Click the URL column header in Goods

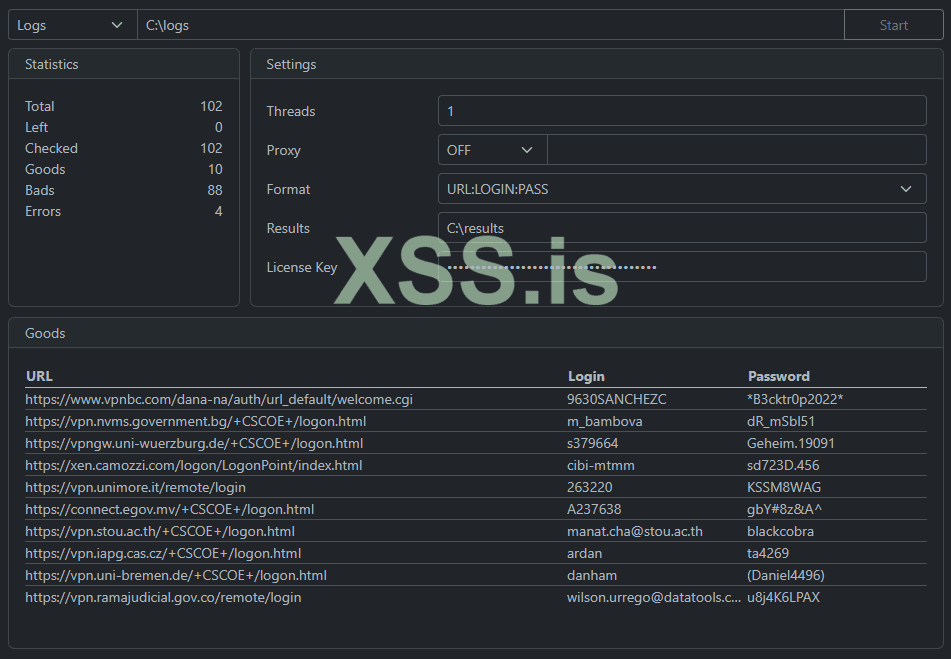tap(38, 376)
